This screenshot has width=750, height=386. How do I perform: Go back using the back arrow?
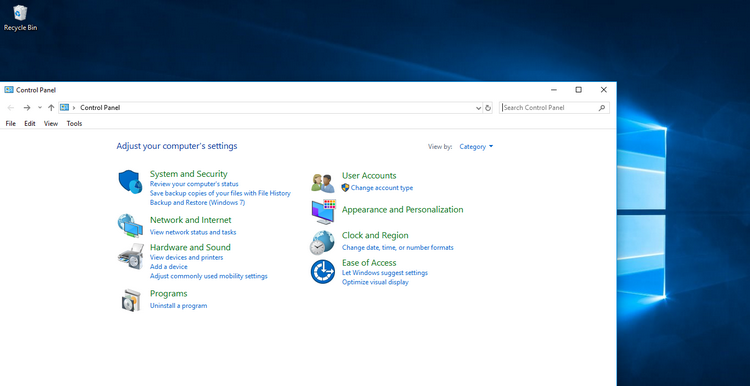click(x=11, y=108)
